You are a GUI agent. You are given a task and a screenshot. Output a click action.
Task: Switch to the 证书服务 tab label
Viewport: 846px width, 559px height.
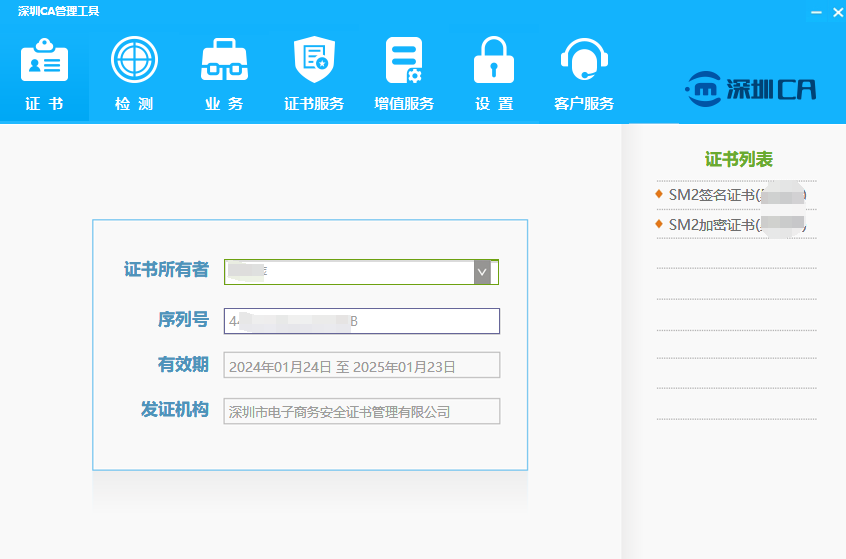click(x=314, y=104)
